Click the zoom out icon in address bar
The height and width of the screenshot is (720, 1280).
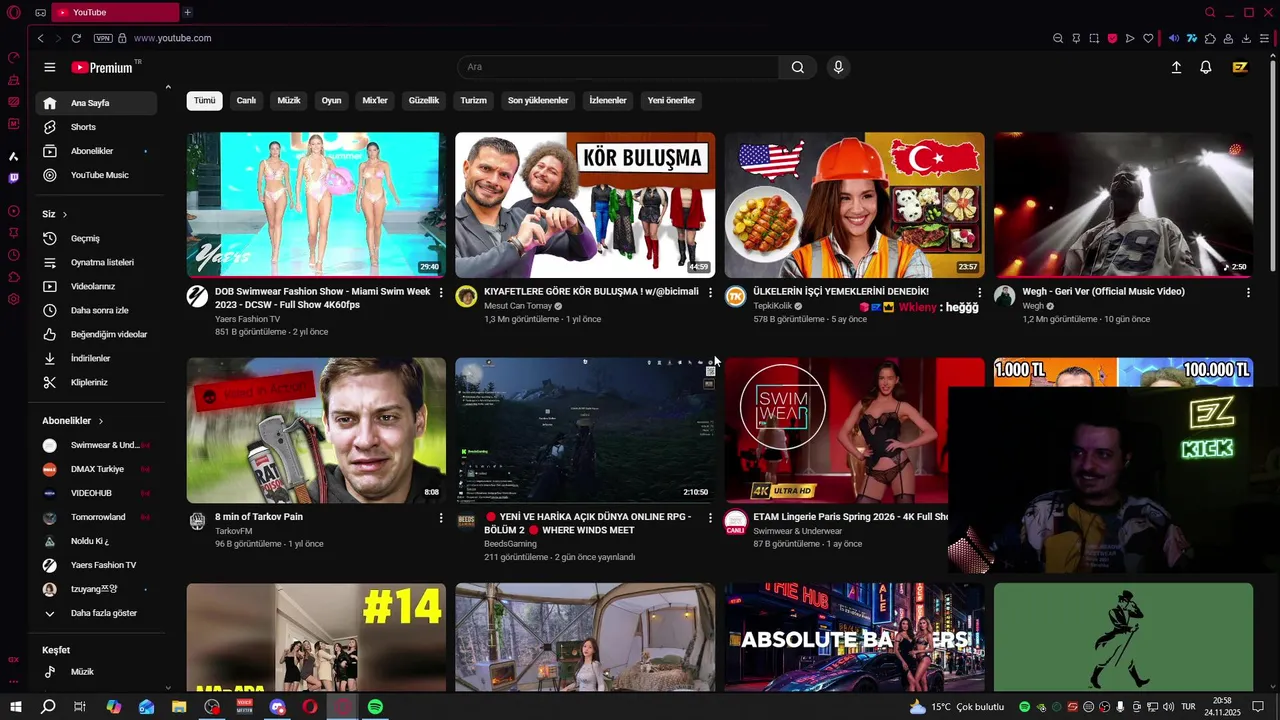(1058, 38)
